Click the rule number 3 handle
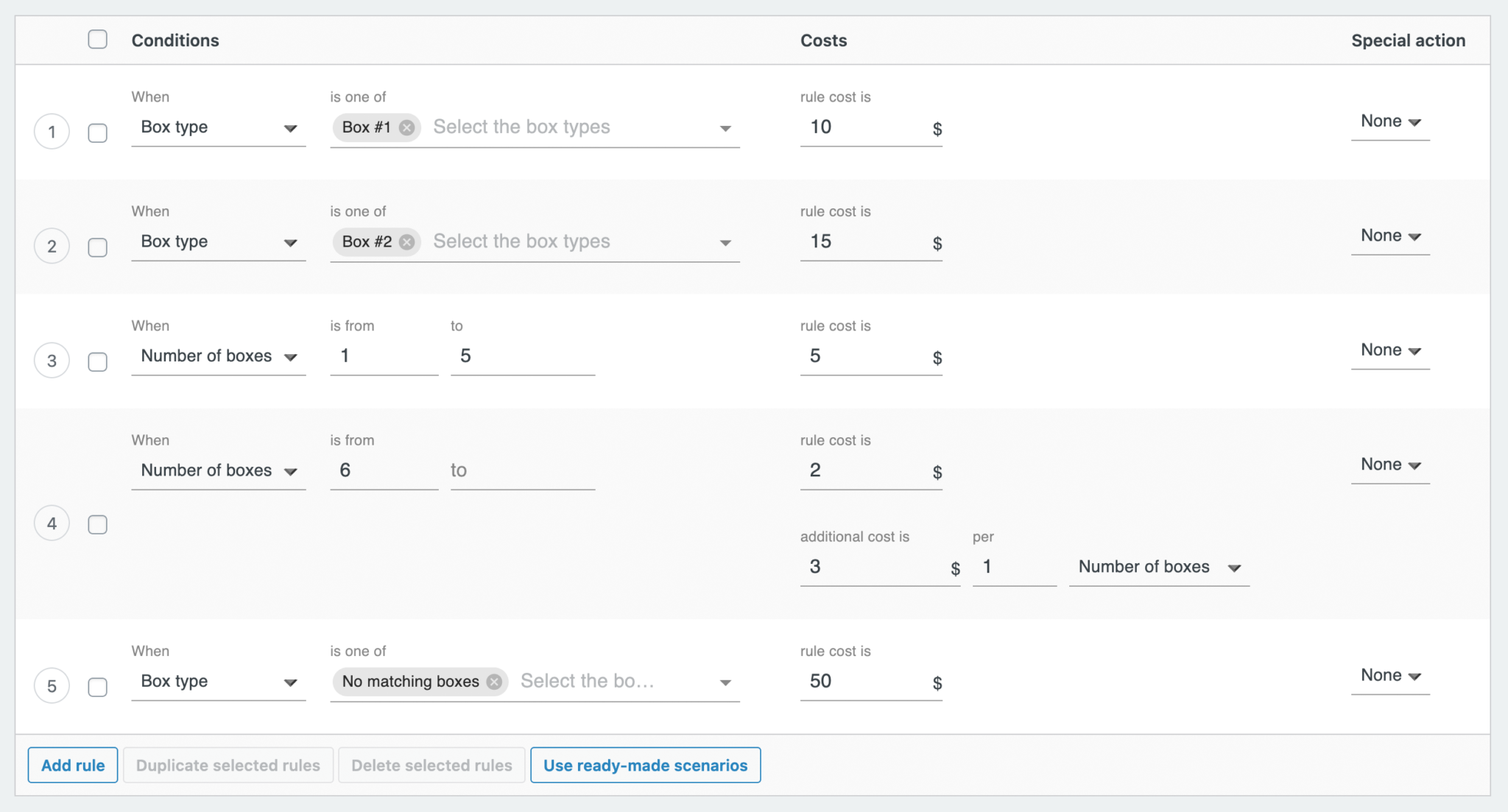The height and width of the screenshot is (812, 1508). click(x=52, y=361)
